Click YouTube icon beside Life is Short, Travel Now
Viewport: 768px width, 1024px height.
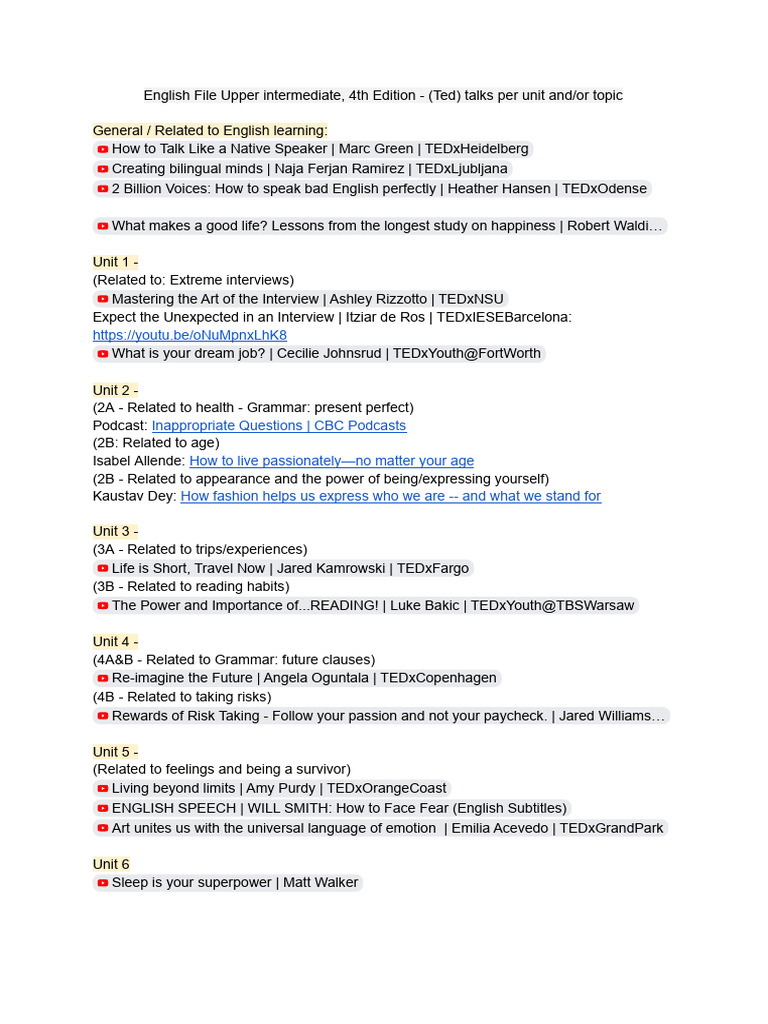[103, 569]
